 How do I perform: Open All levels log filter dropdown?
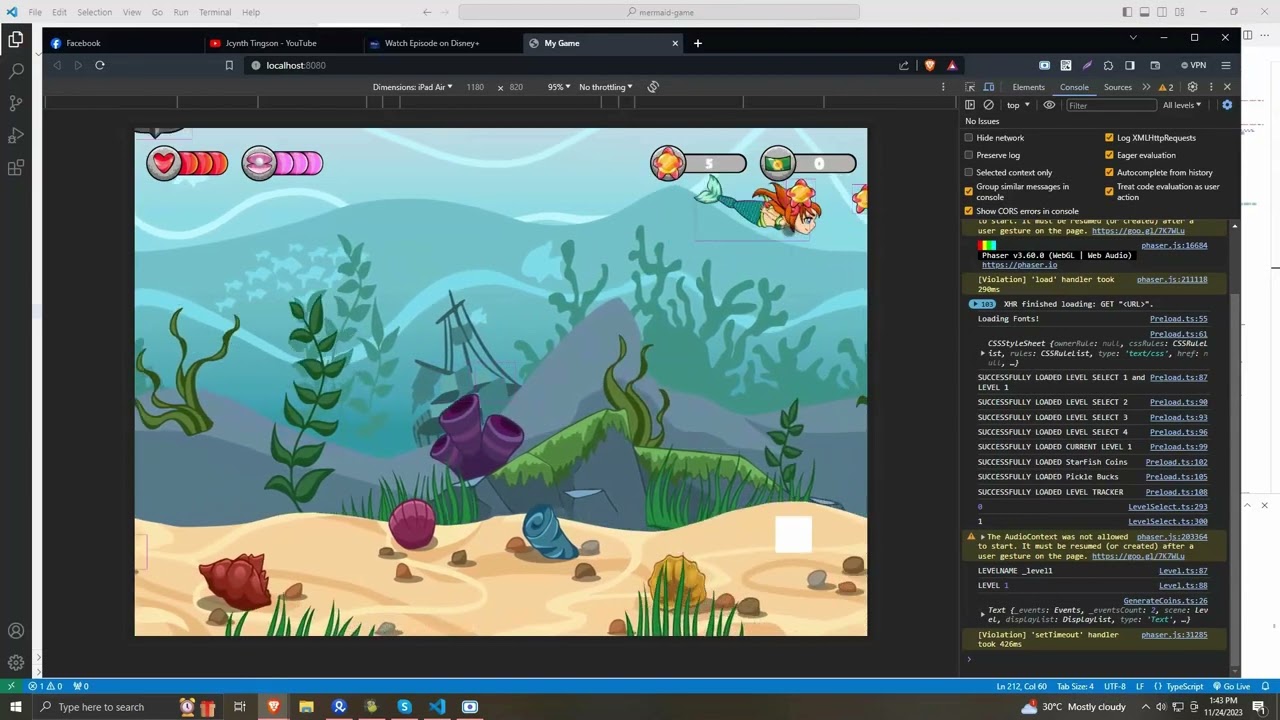[1181, 105]
